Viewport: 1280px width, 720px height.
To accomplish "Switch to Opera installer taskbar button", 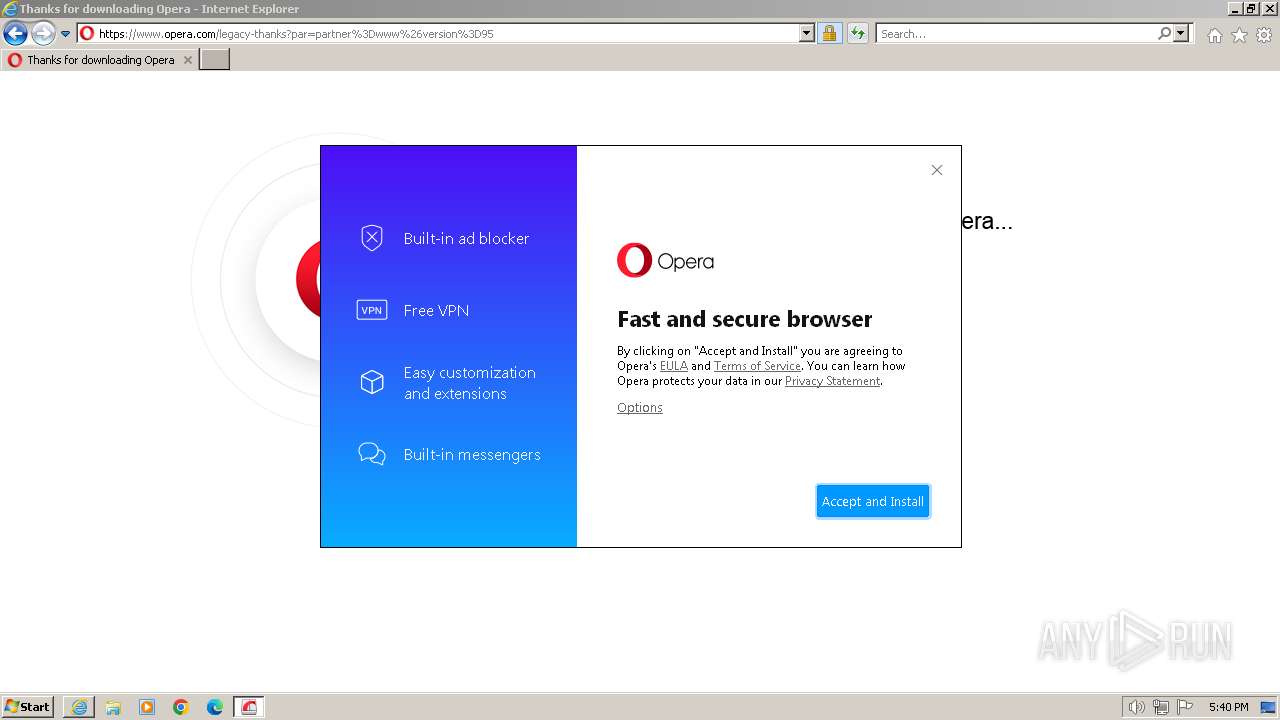I will pyautogui.click(x=249, y=707).
